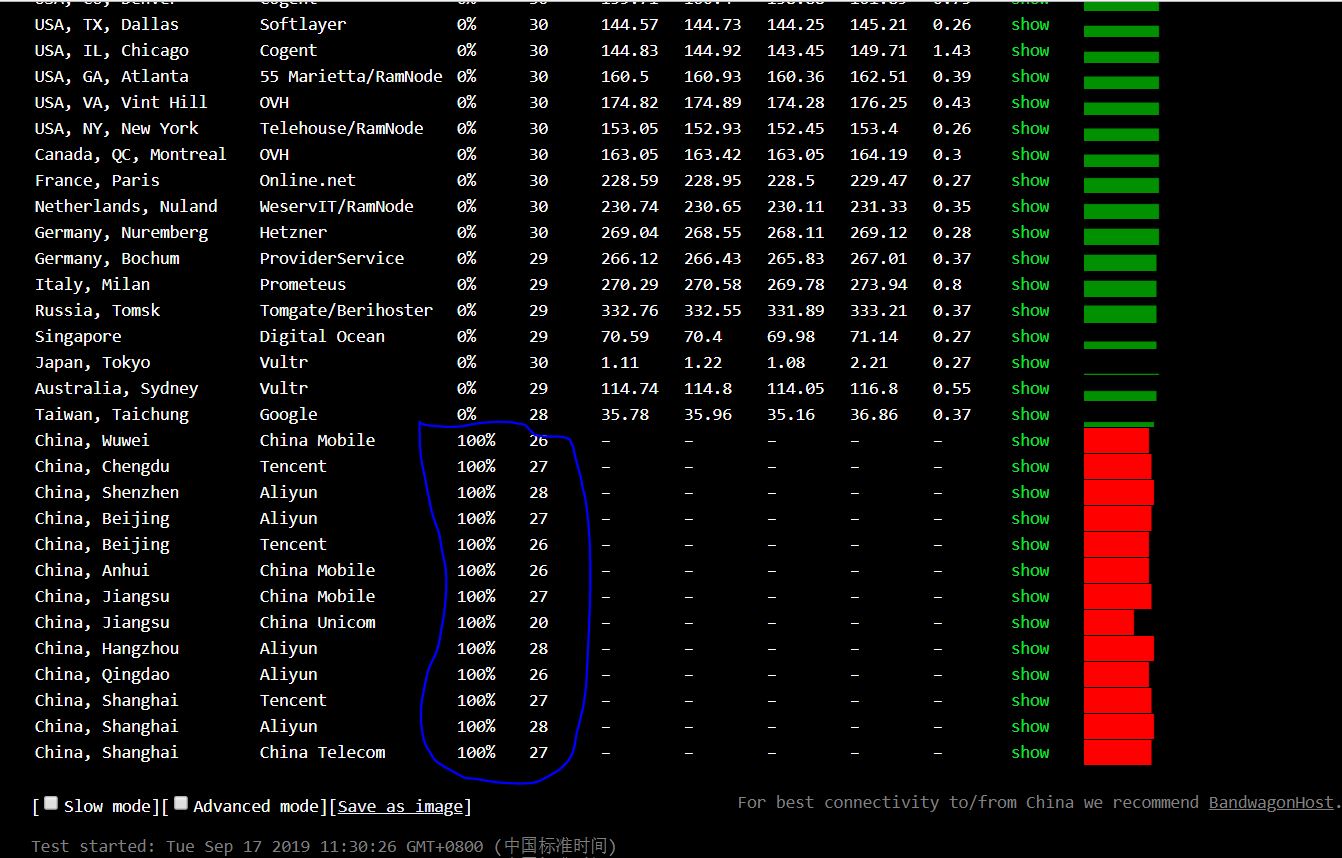Show details for Canada, QC, Montreal
The width and height of the screenshot is (1342, 858).
(1030, 154)
